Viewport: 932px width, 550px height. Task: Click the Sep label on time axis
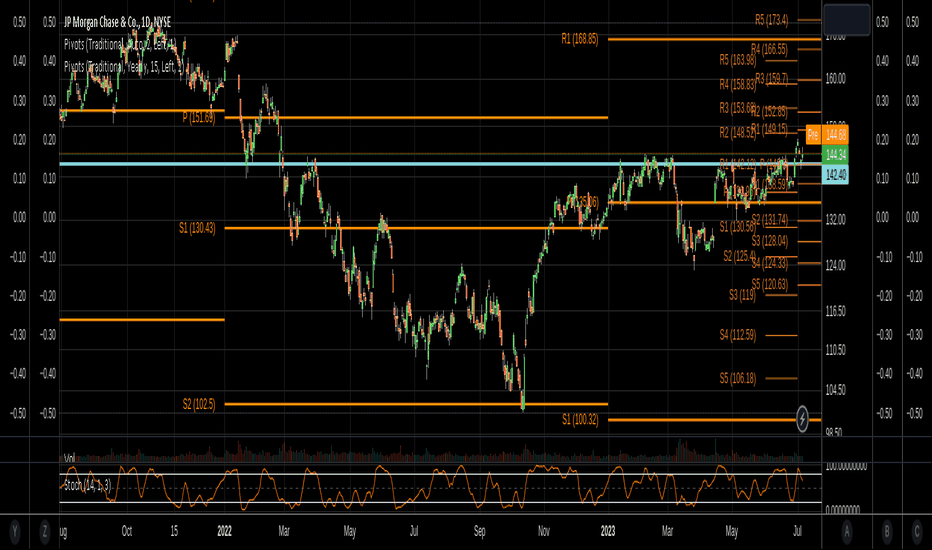coord(479,531)
